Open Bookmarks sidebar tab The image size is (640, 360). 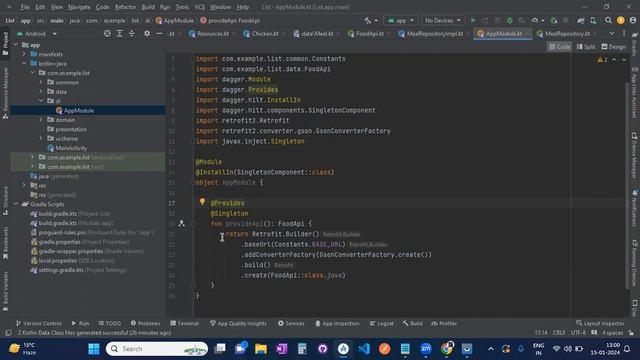(x=5, y=243)
